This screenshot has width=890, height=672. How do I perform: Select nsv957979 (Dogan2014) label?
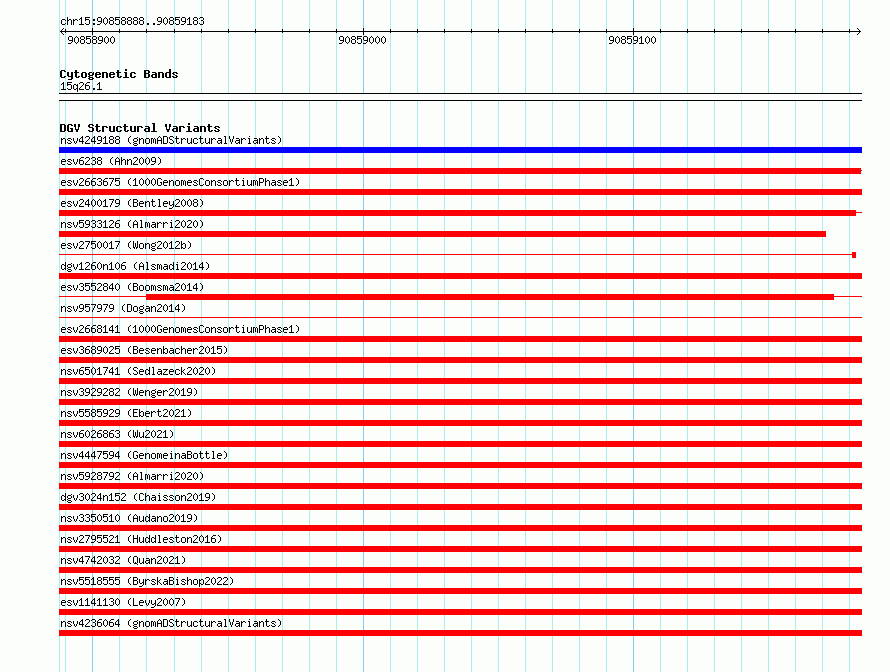[123, 308]
